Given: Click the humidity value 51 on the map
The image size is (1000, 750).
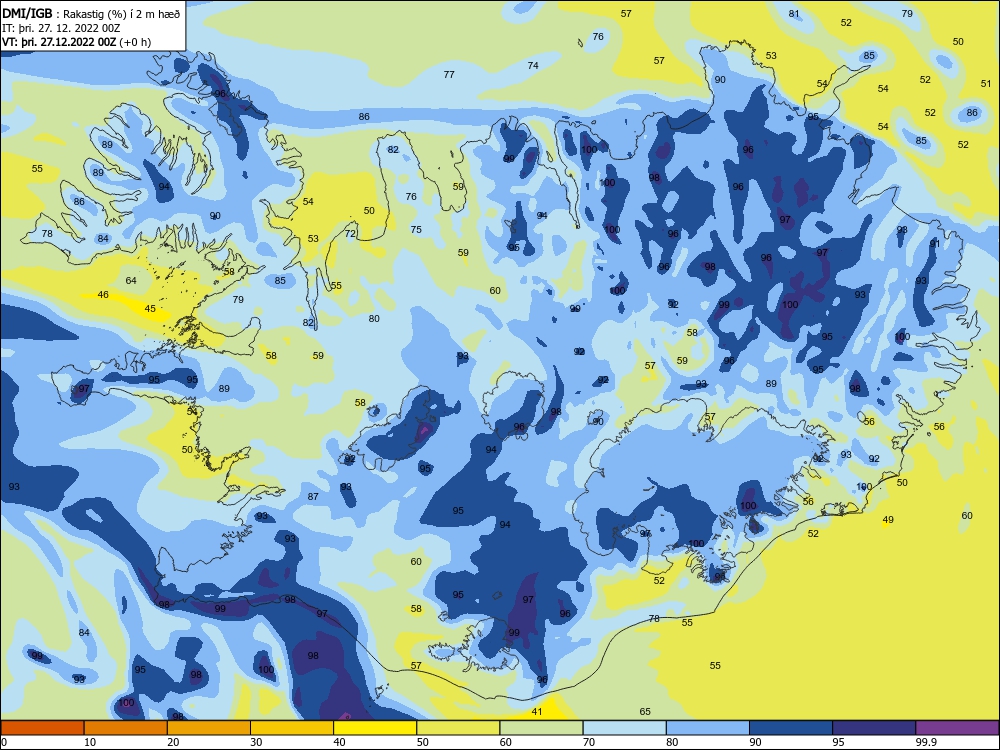Looking at the screenshot, I should (986, 84).
